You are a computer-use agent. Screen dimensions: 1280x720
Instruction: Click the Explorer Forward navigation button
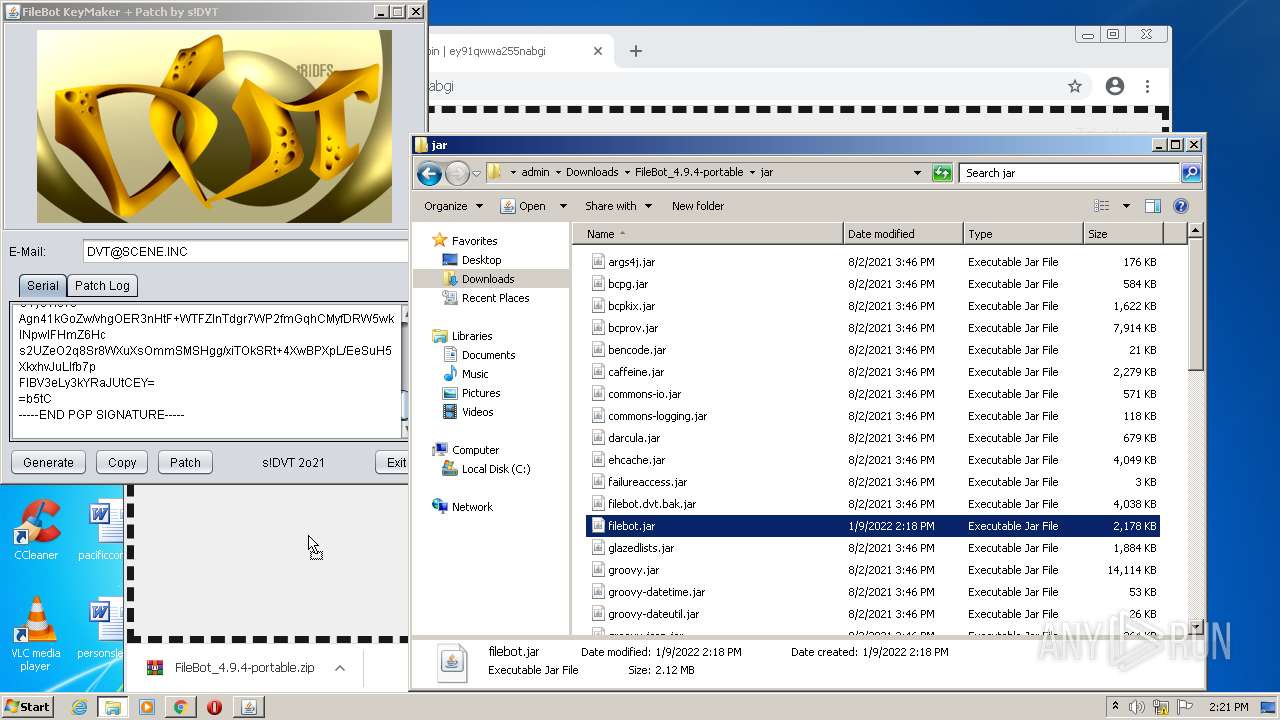(x=457, y=173)
